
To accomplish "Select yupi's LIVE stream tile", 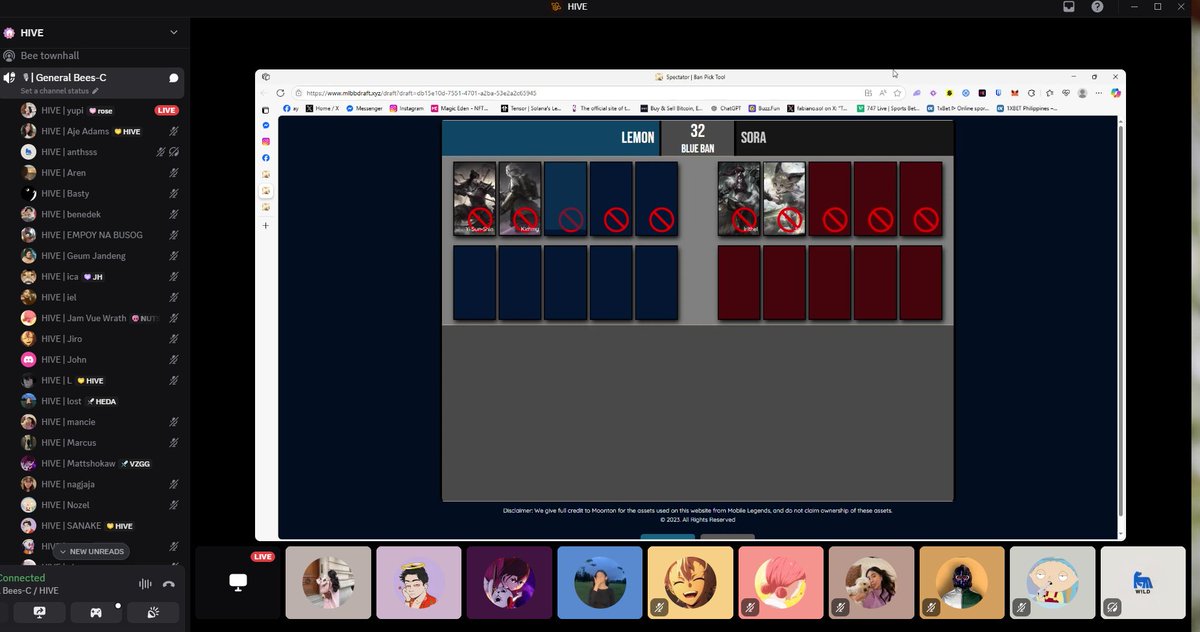I will pos(238,582).
